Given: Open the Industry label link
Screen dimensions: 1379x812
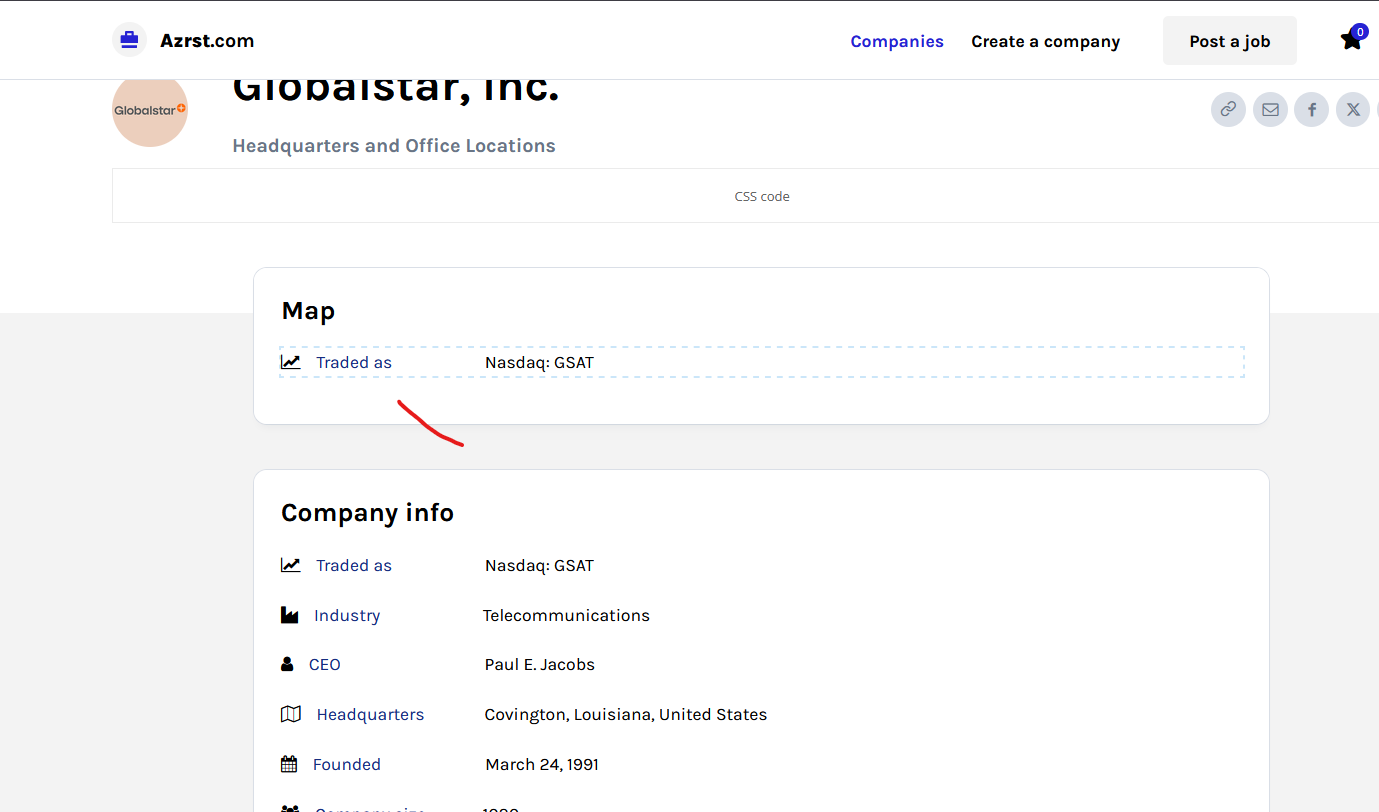Looking at the screenshot, I should [347, 615].
